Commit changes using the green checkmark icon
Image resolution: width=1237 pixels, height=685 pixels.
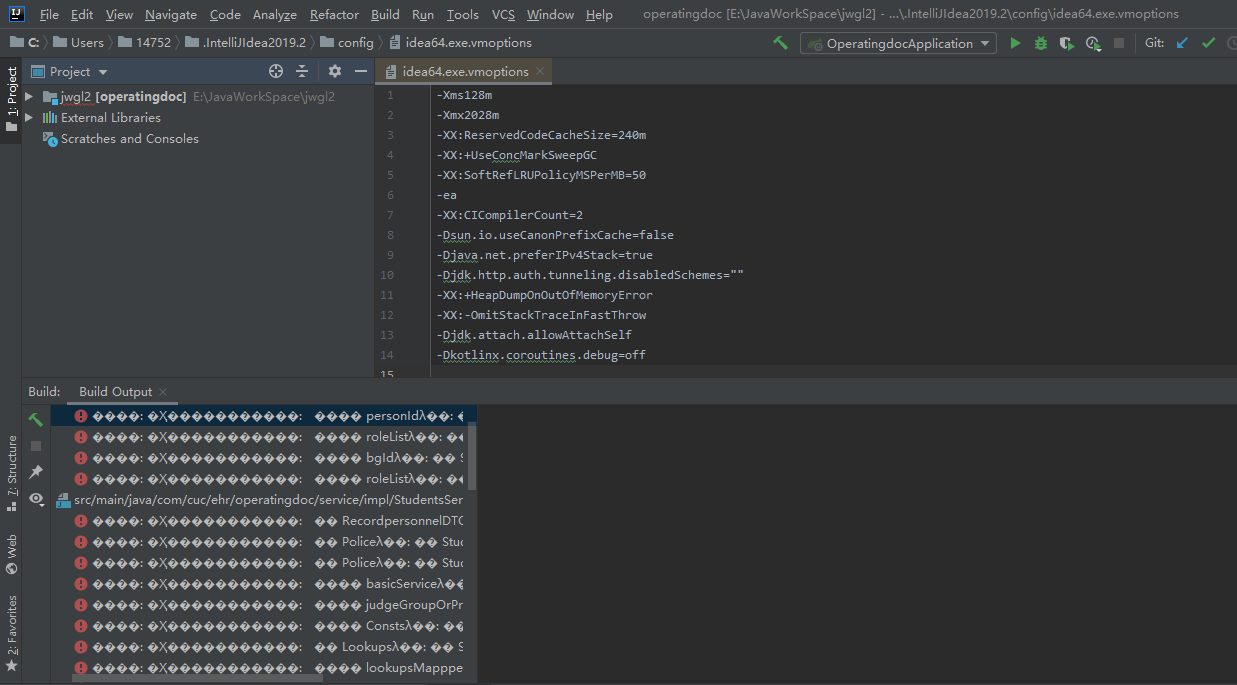coord(1206,43)
